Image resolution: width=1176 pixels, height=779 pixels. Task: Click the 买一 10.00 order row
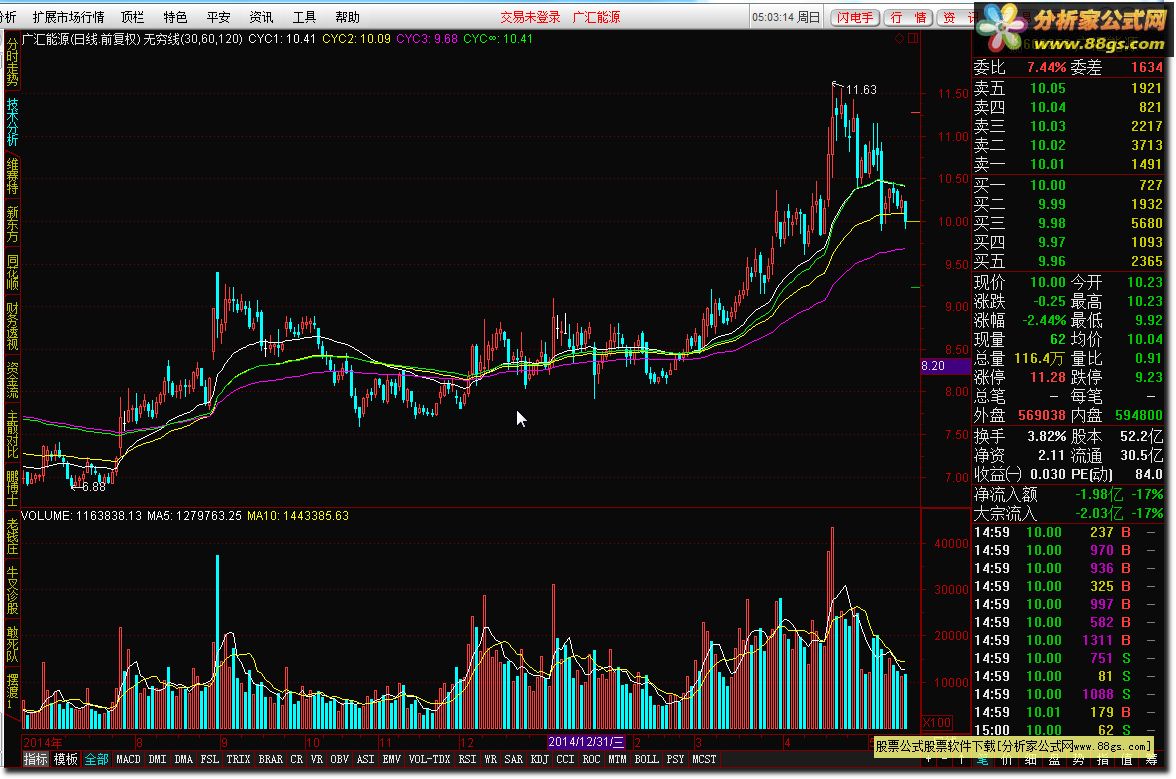(x=1068, y=185)
